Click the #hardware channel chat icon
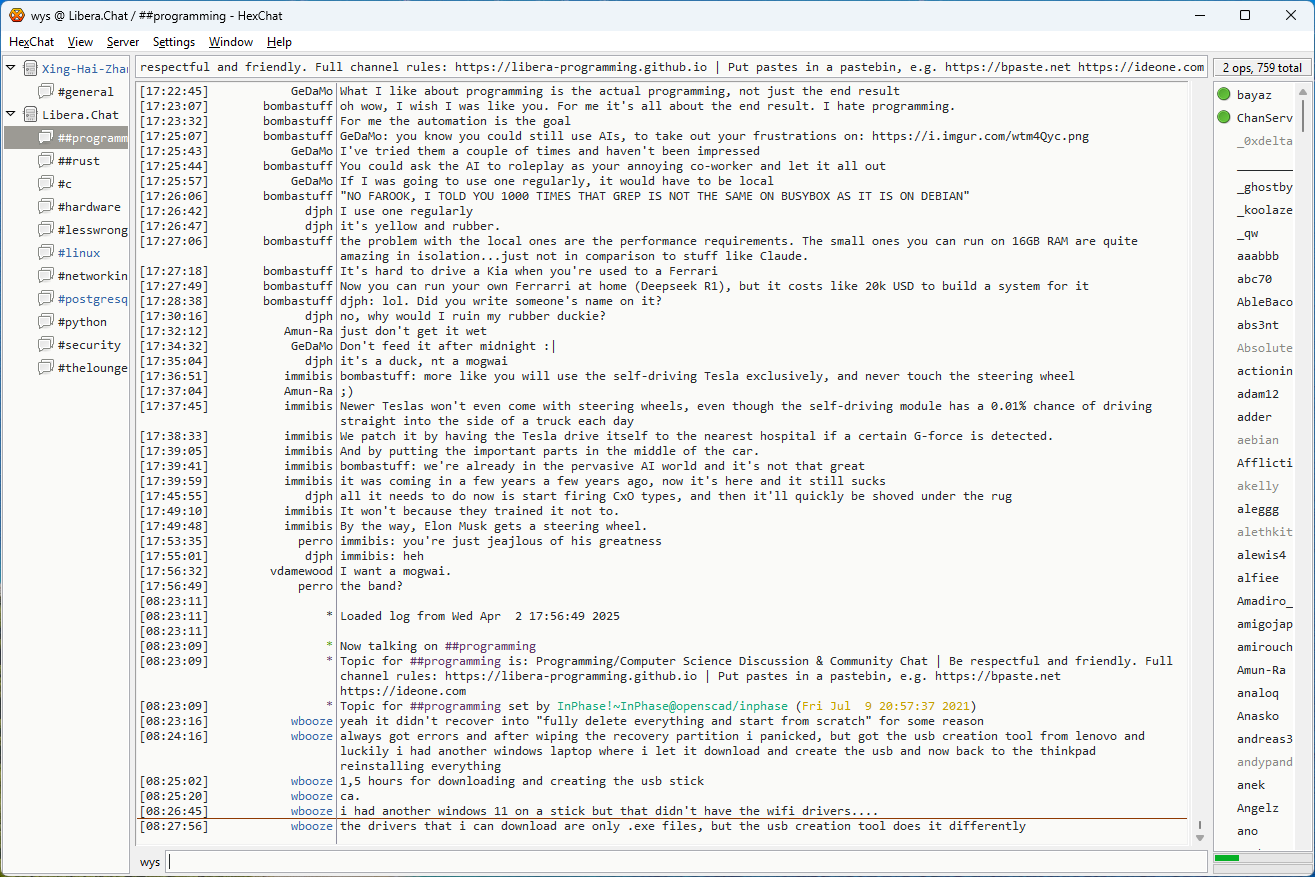Viewport: 1315px width, 877px height. pos(46,206)
